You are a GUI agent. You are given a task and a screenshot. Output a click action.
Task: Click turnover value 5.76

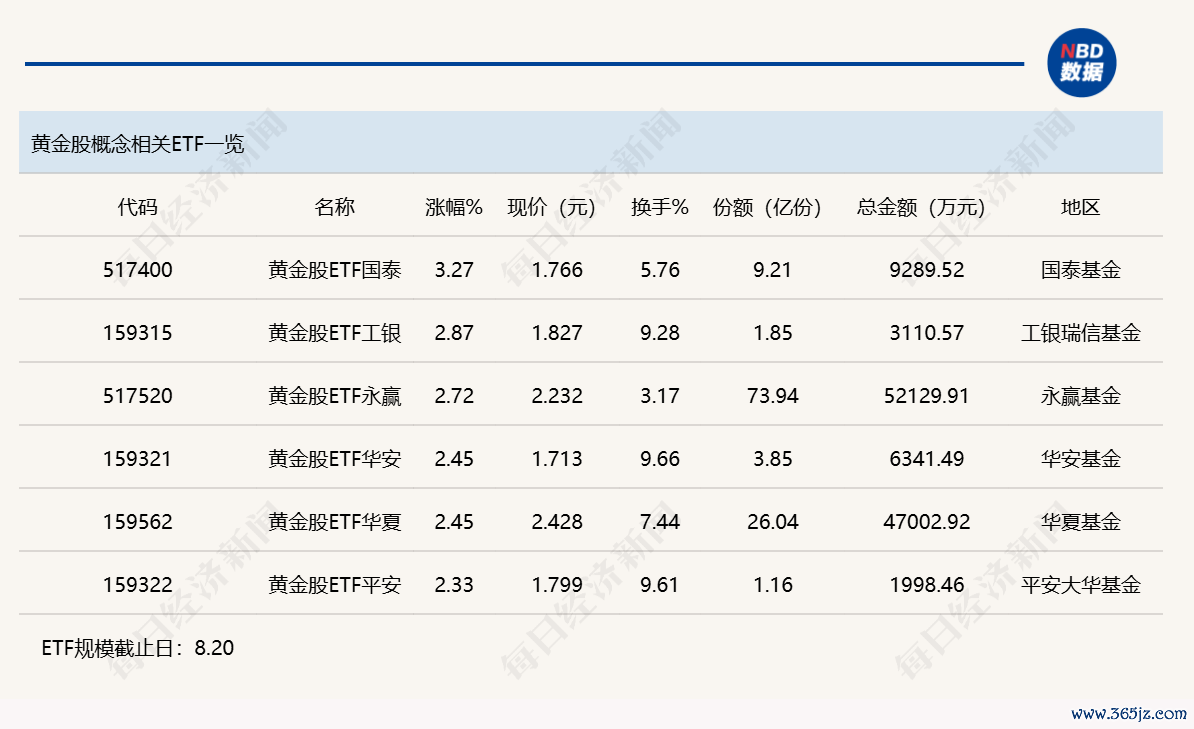(x=659, y=270)
